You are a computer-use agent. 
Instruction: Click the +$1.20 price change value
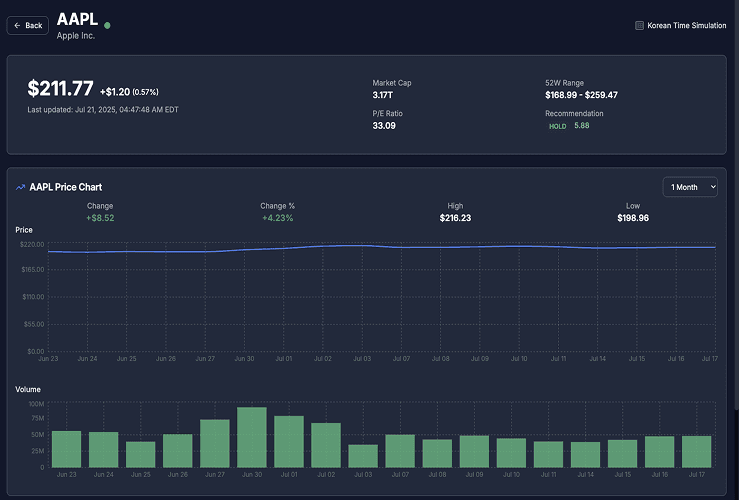click(115, 92)
